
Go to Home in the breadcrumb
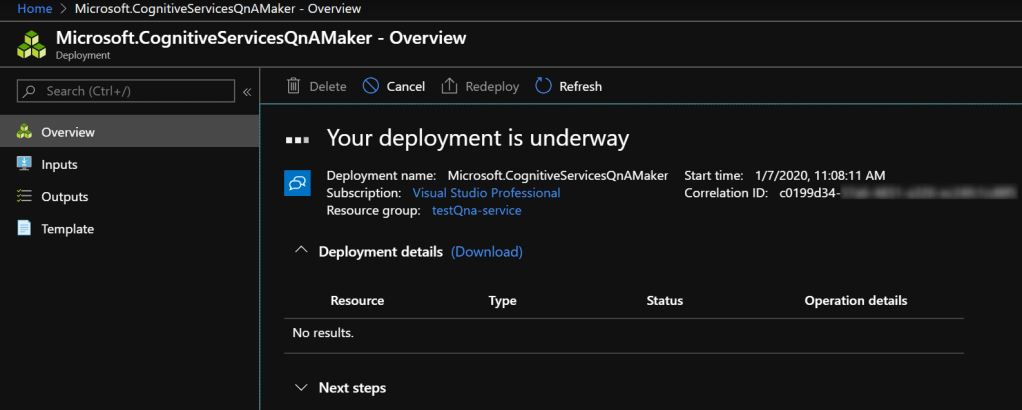[34, 8]
